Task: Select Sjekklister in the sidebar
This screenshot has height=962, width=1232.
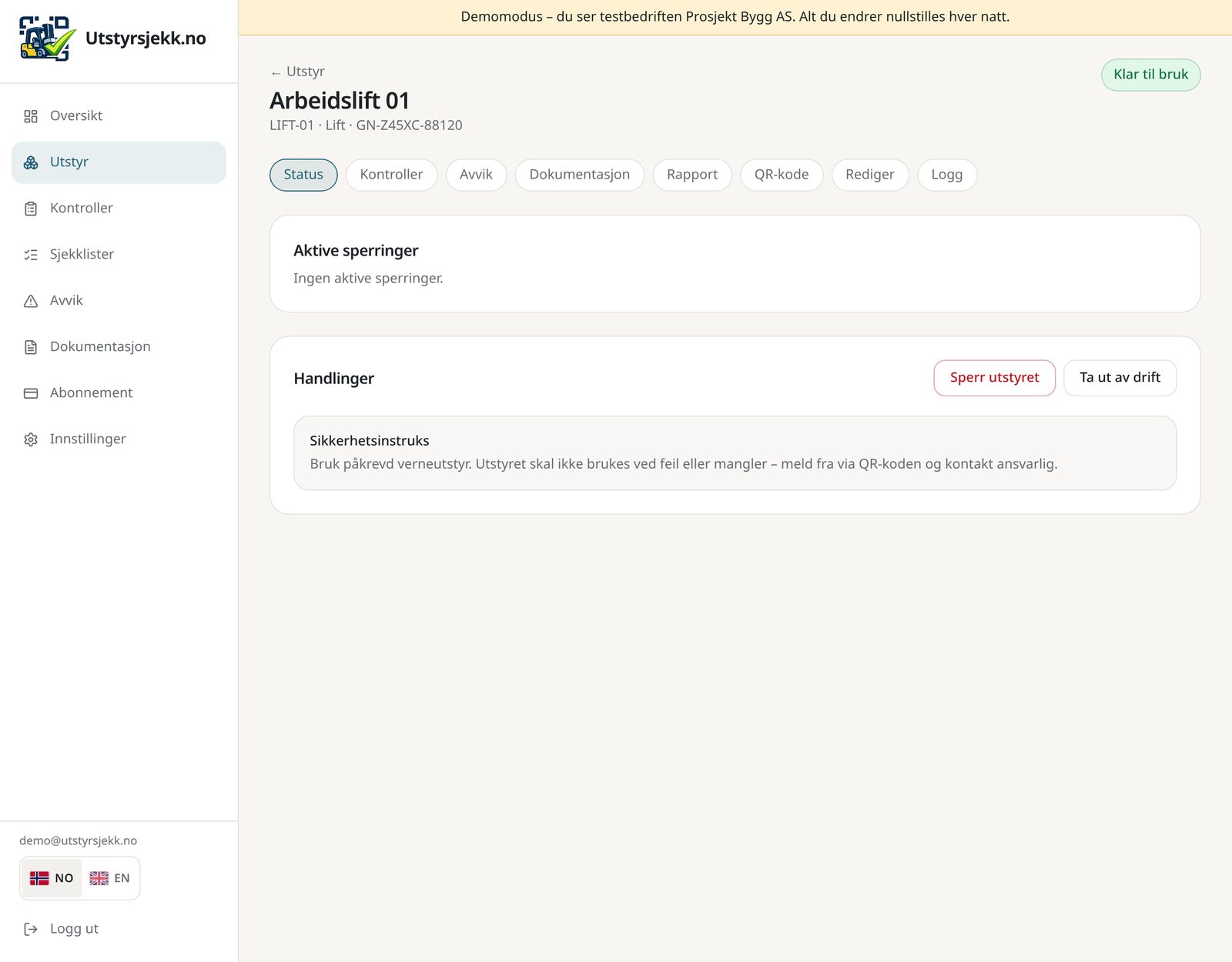Action: click(x=119, y=255)
